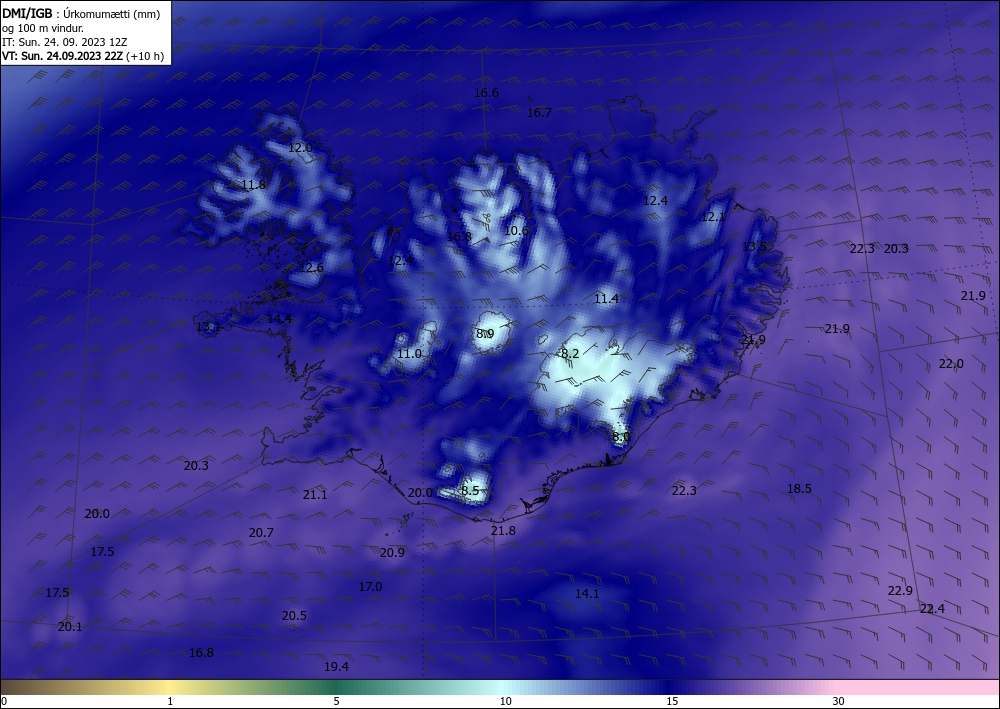Viewport: 1000px width, 709px height.
Task: Select the 22.9 value label
Action: click(900, 591)
